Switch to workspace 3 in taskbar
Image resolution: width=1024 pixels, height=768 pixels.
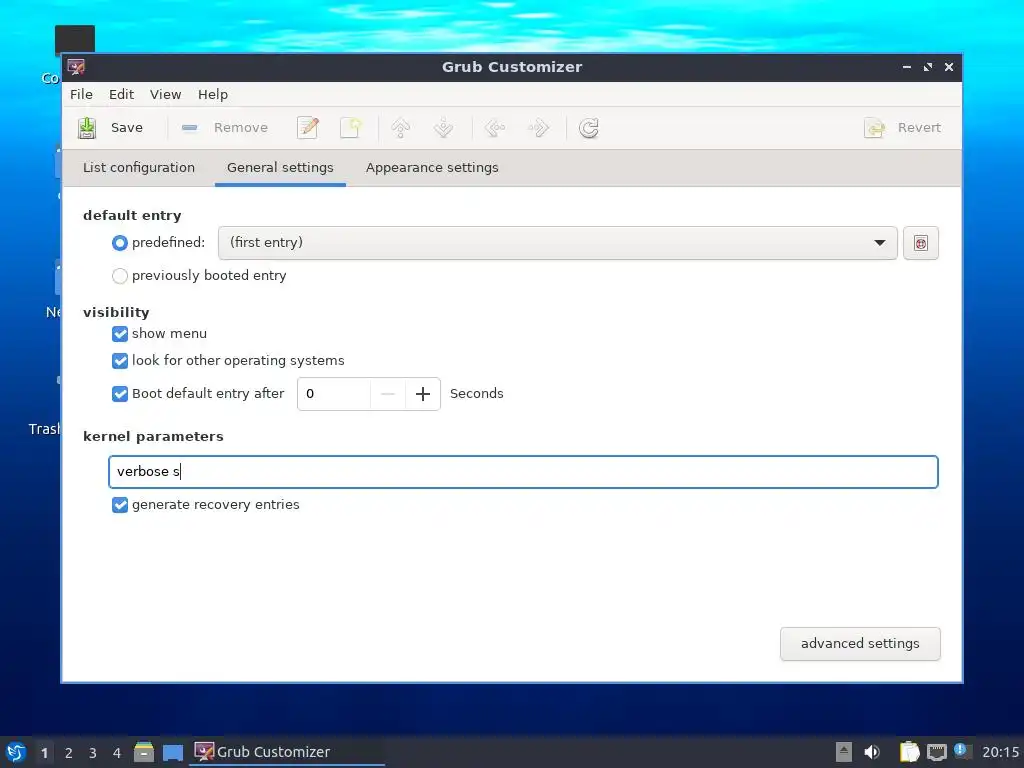tap(93, 753)
